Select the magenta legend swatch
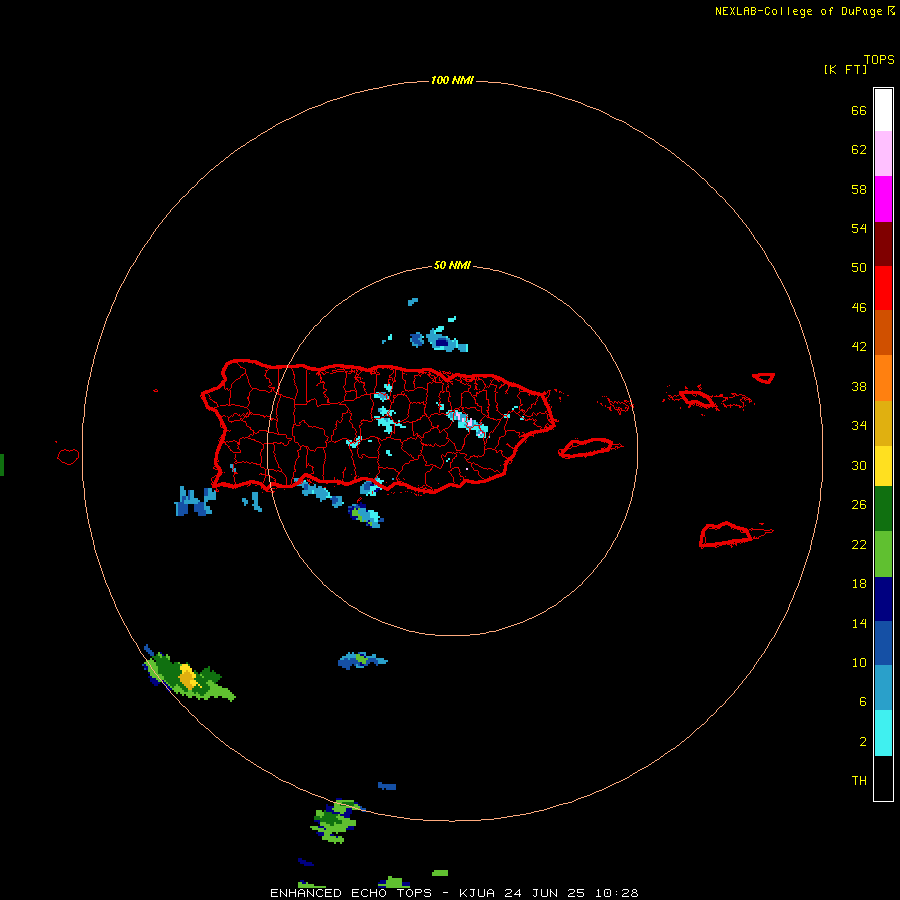 (883, 199)
